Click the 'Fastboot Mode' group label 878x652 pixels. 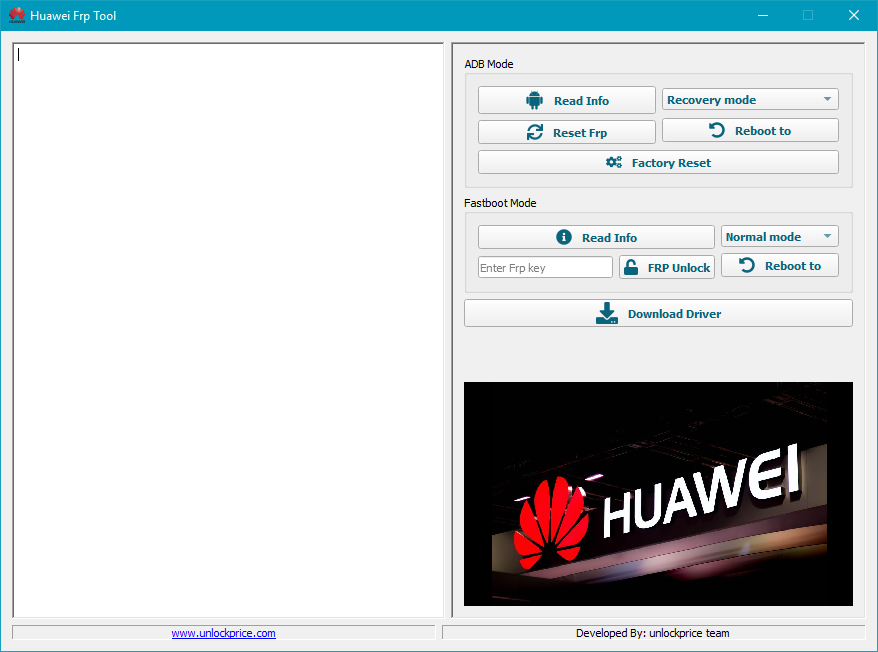500,203
